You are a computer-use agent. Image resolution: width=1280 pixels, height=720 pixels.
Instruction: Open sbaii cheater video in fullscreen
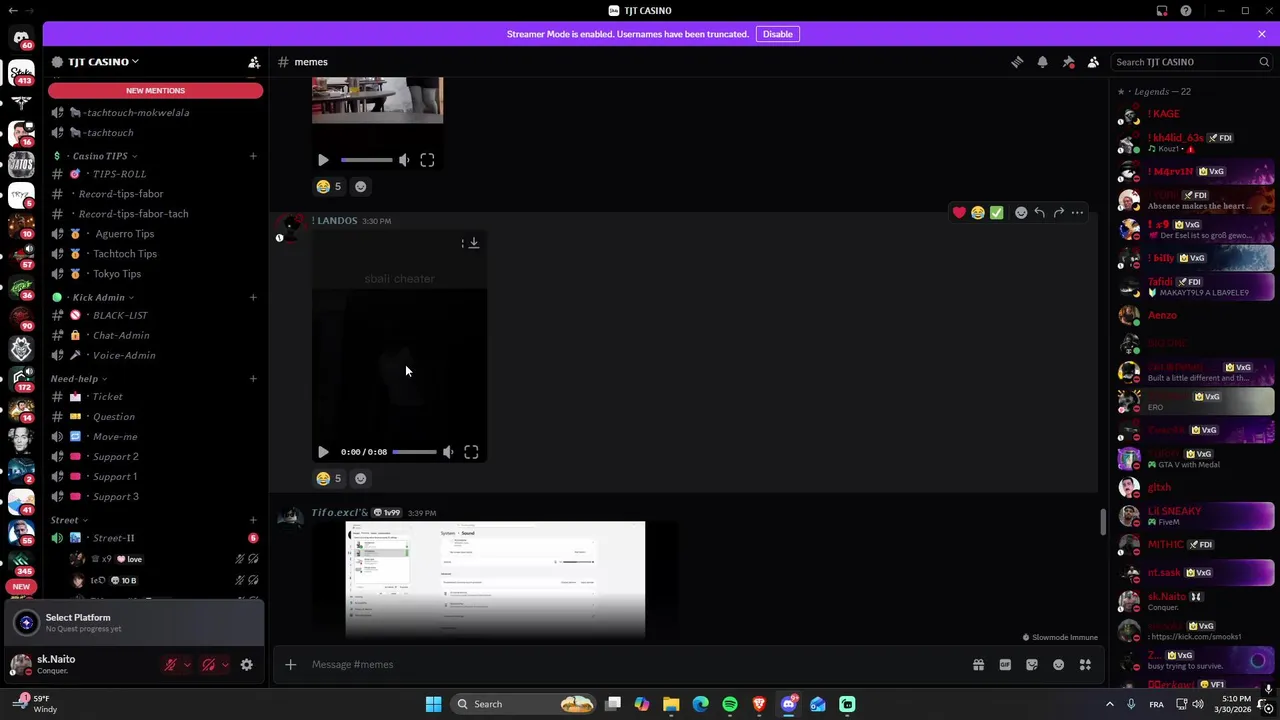coord(471,452)
